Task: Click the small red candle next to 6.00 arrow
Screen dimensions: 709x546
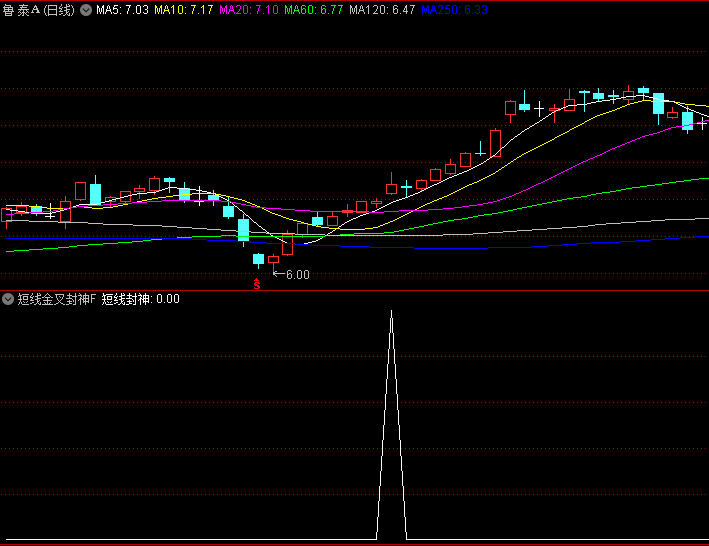Action: click(x=273, y=259)
